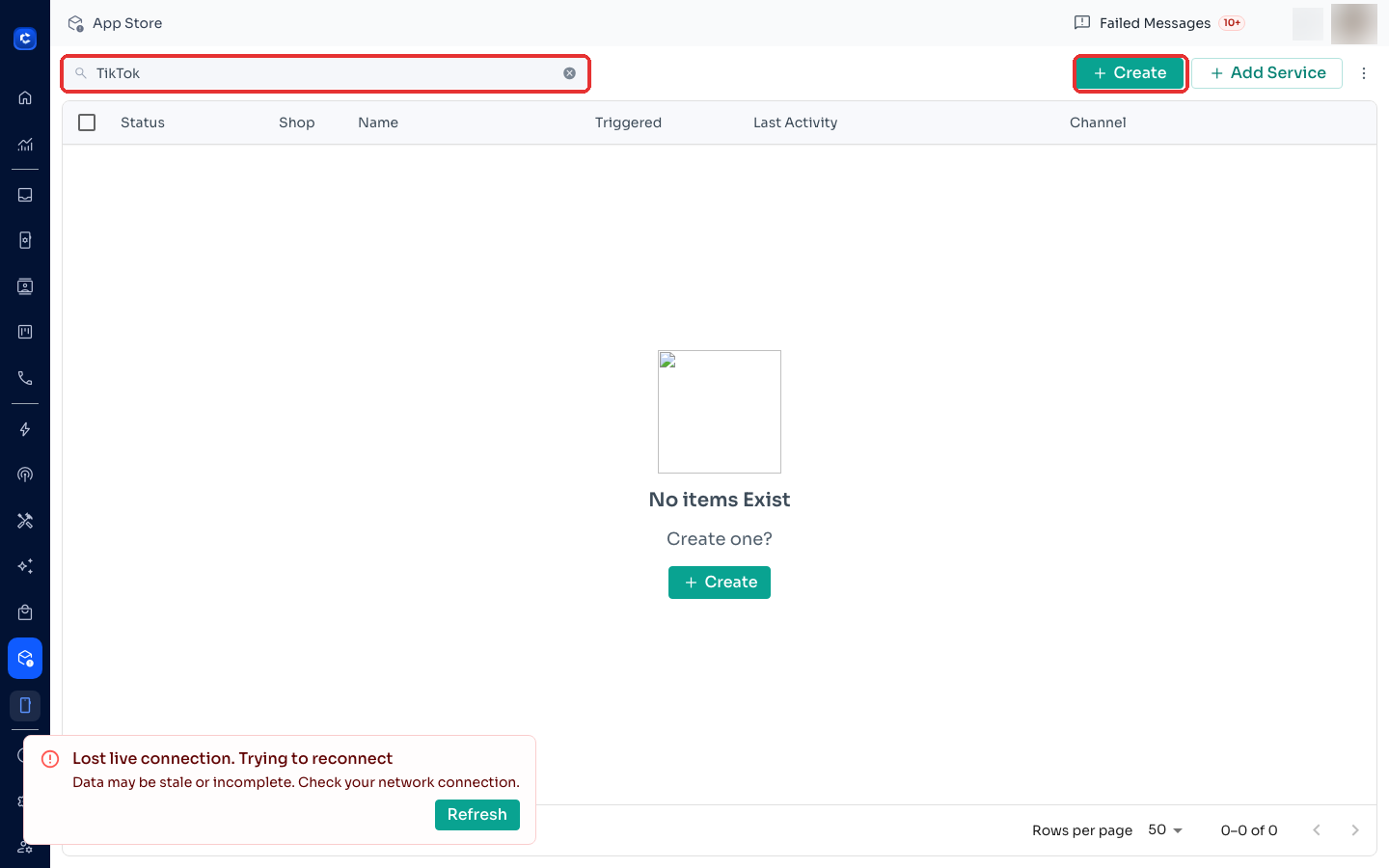Open the app logo in the sidebar
1389x868 pixels.
tap(25, 39)
